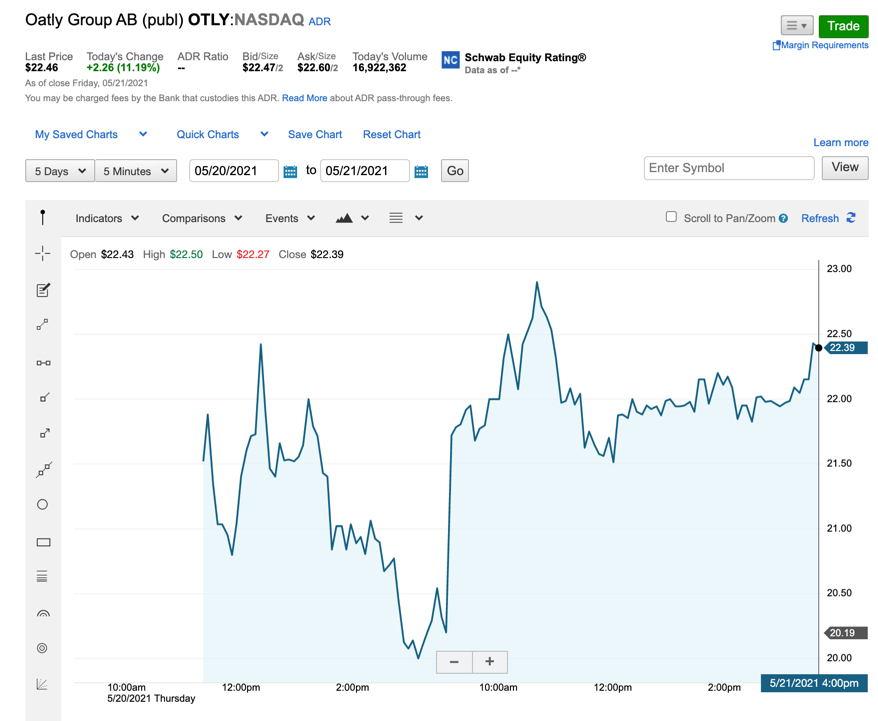
Task: Select the ray line tool
Action: click(44, 397)
